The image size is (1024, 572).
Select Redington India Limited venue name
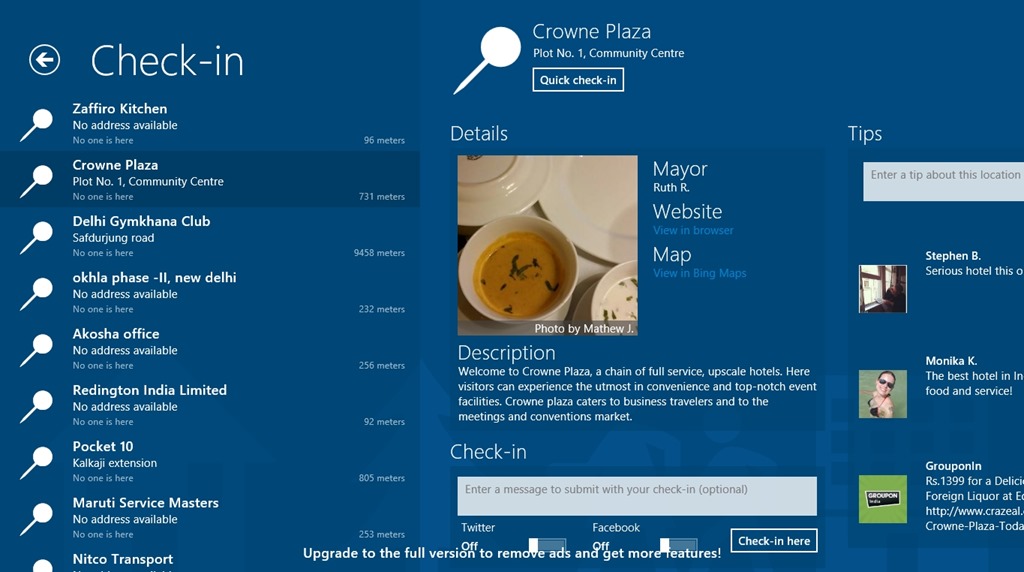pos(150,390)
